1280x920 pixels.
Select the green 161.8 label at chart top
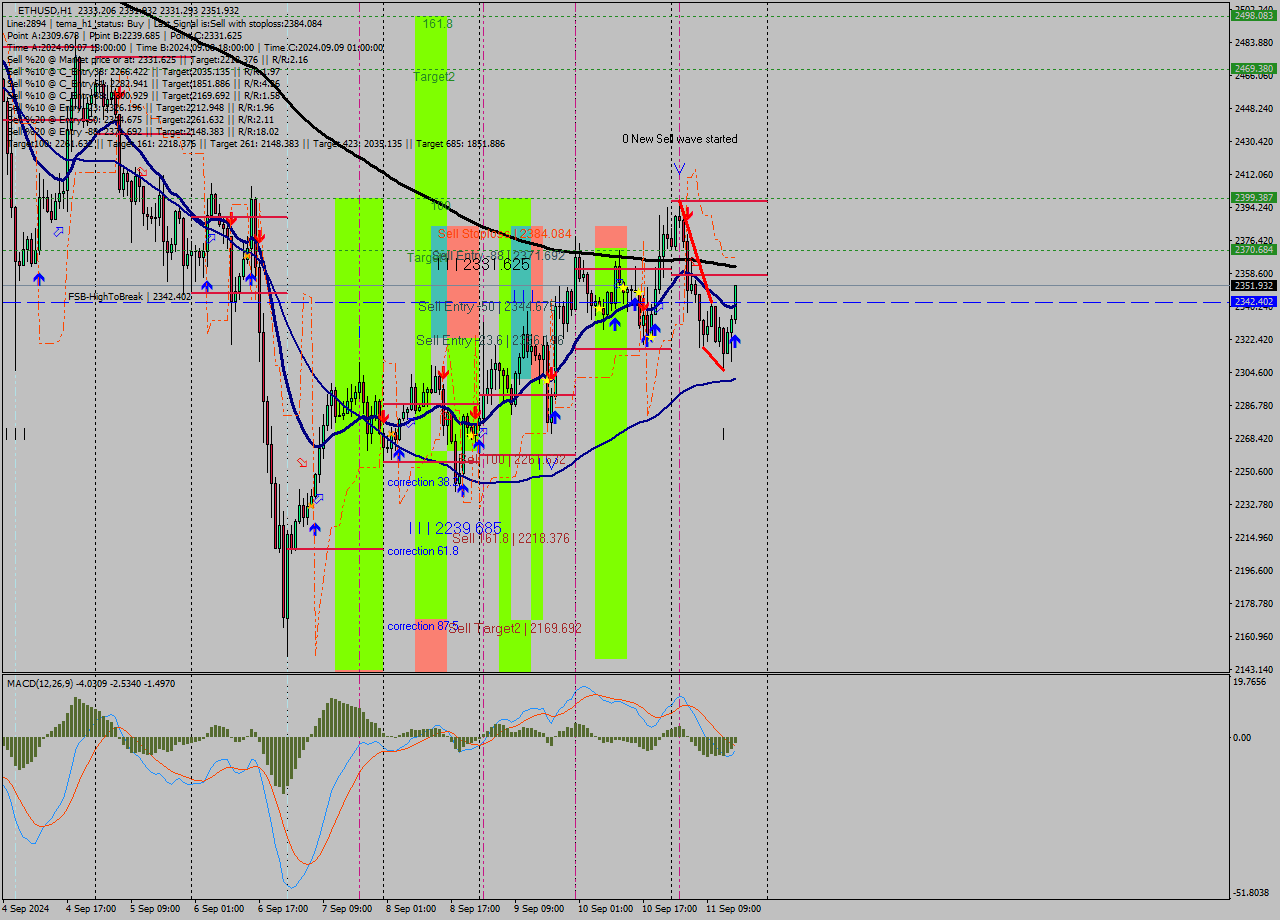pos(437,22)
